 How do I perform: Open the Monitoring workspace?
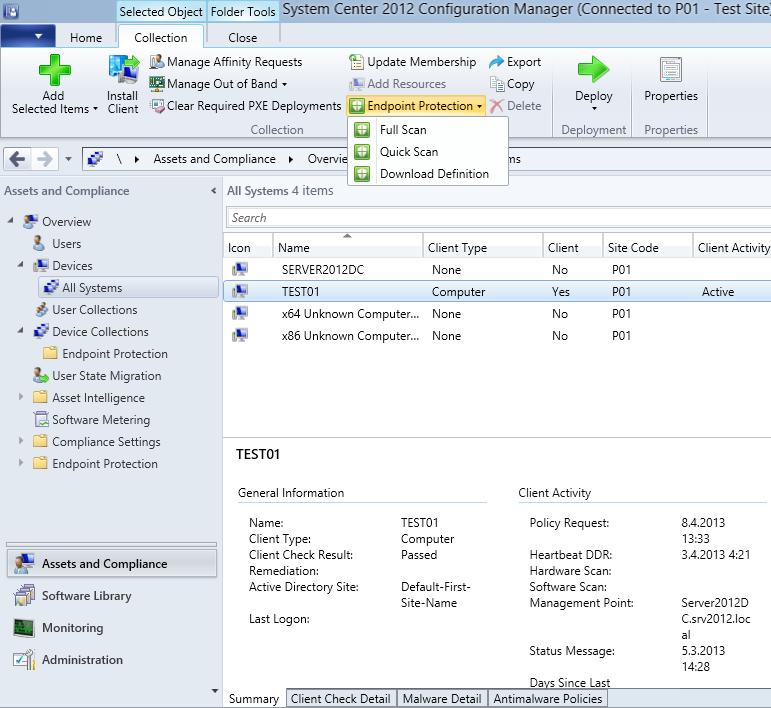pos(112,628)
